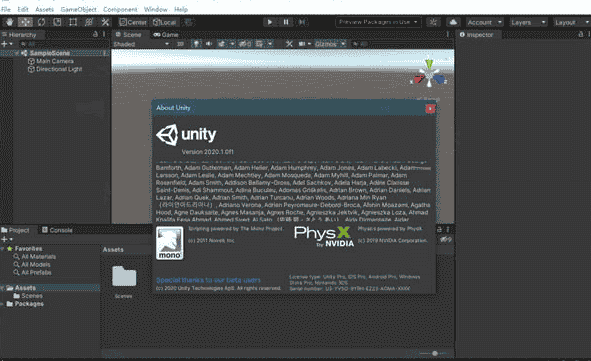
Task: Select the Hand tool in toolbar
Action: click(9, 22)
